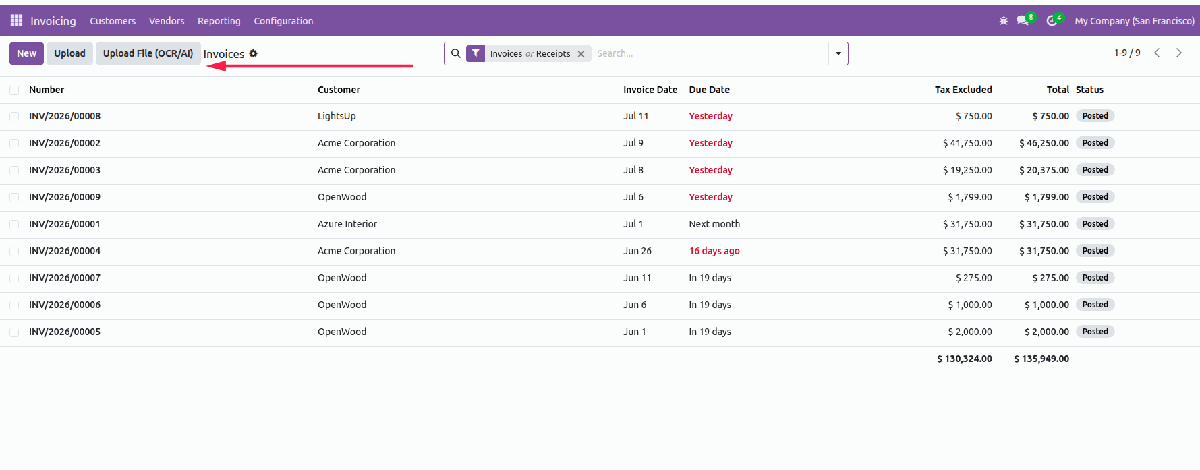The width and height of the screenshot is (1200, 470).
Task: Check the box for INV/2026/00002
Action: tap(14, 143)
